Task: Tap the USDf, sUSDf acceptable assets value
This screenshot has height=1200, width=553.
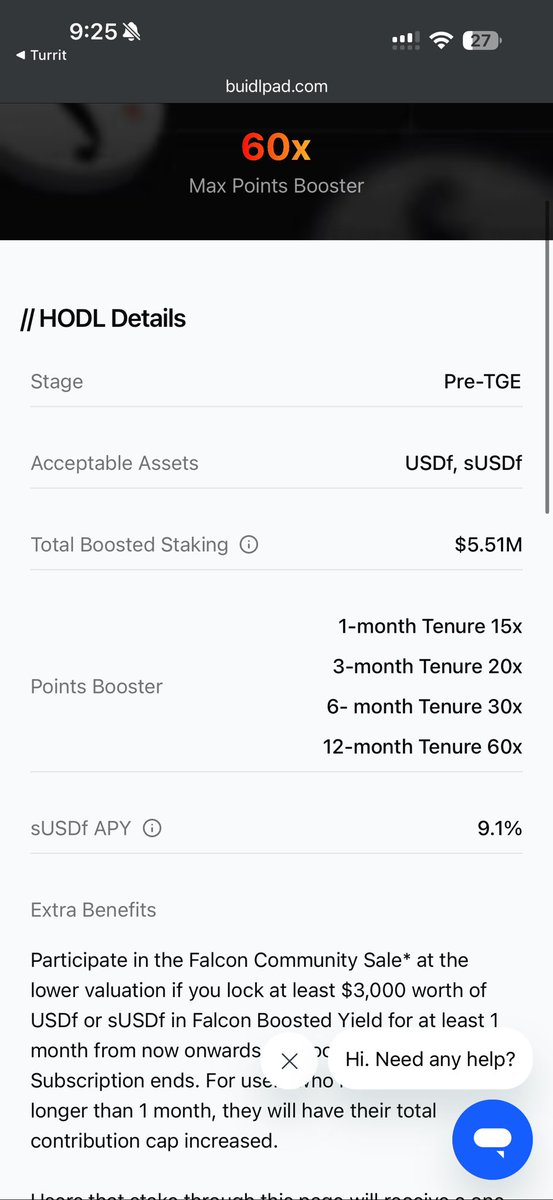Action: [463, 463]
